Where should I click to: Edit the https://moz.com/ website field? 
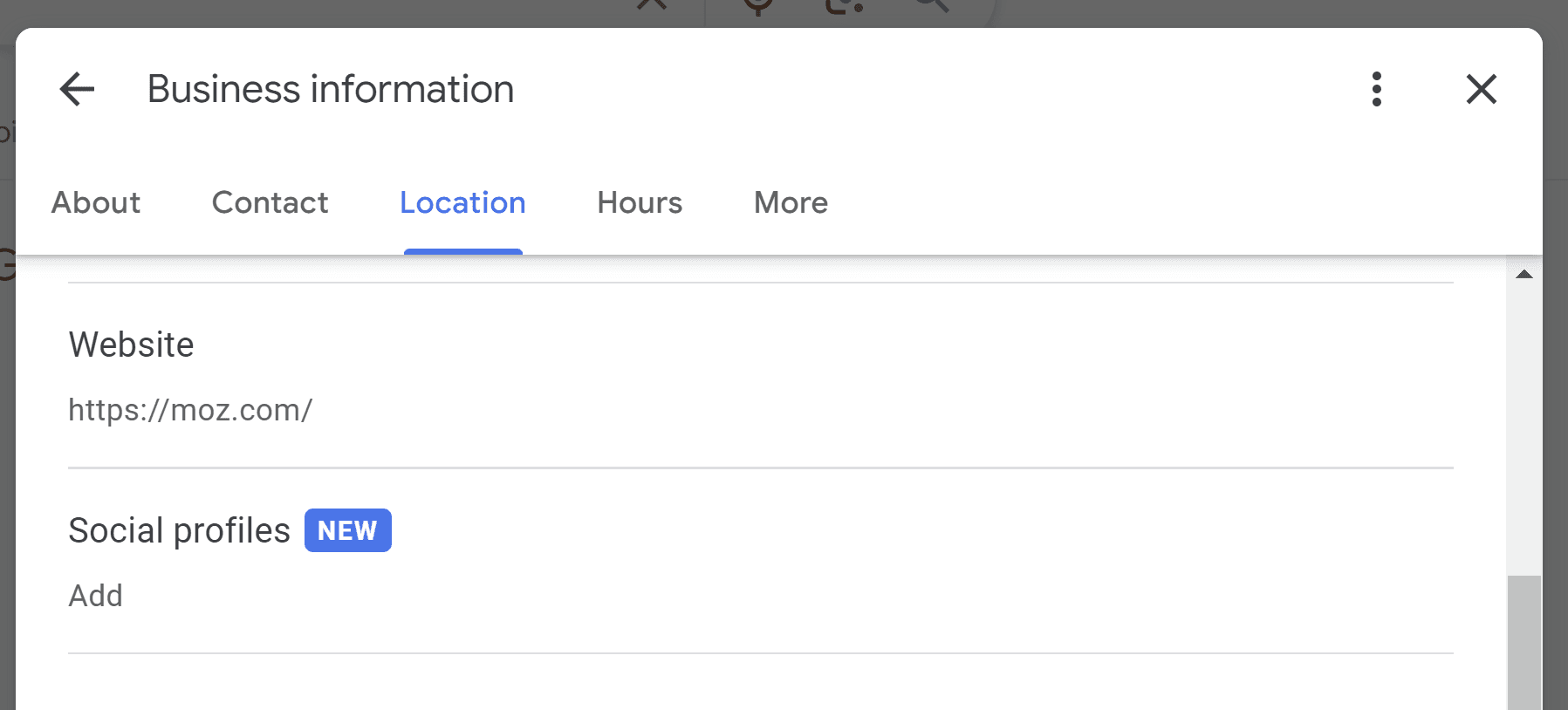coord(190,410)
